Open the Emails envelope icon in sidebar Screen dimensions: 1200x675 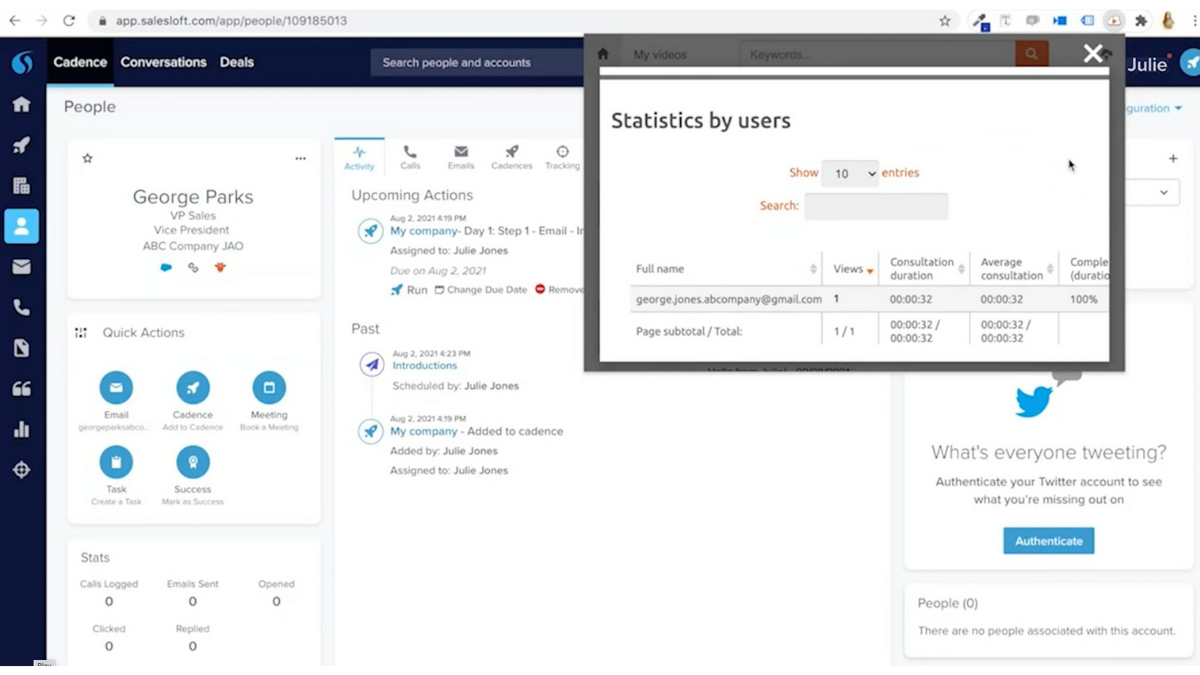click(21, 267)
